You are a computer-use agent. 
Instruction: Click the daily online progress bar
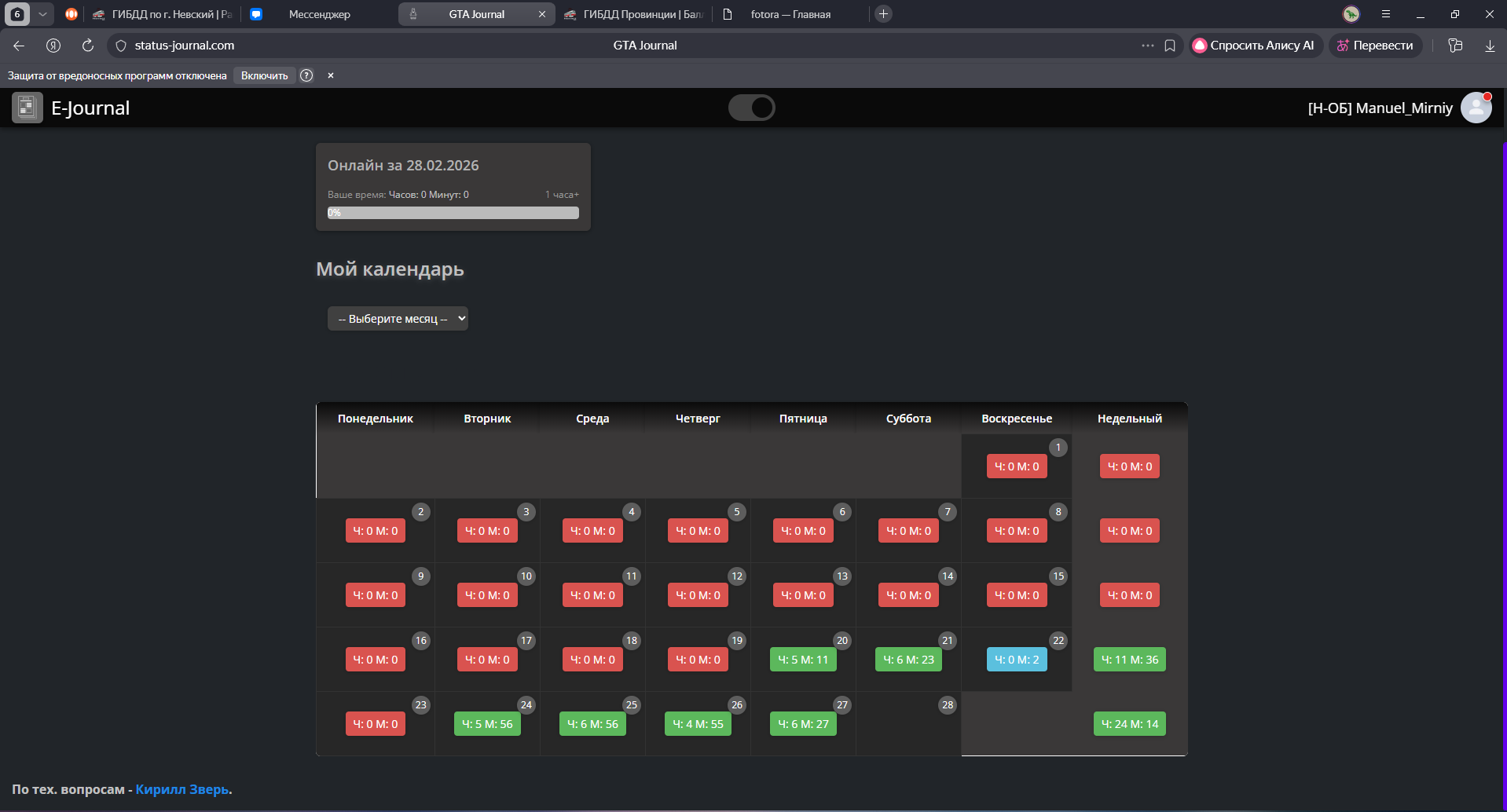[x=453, y=213]
